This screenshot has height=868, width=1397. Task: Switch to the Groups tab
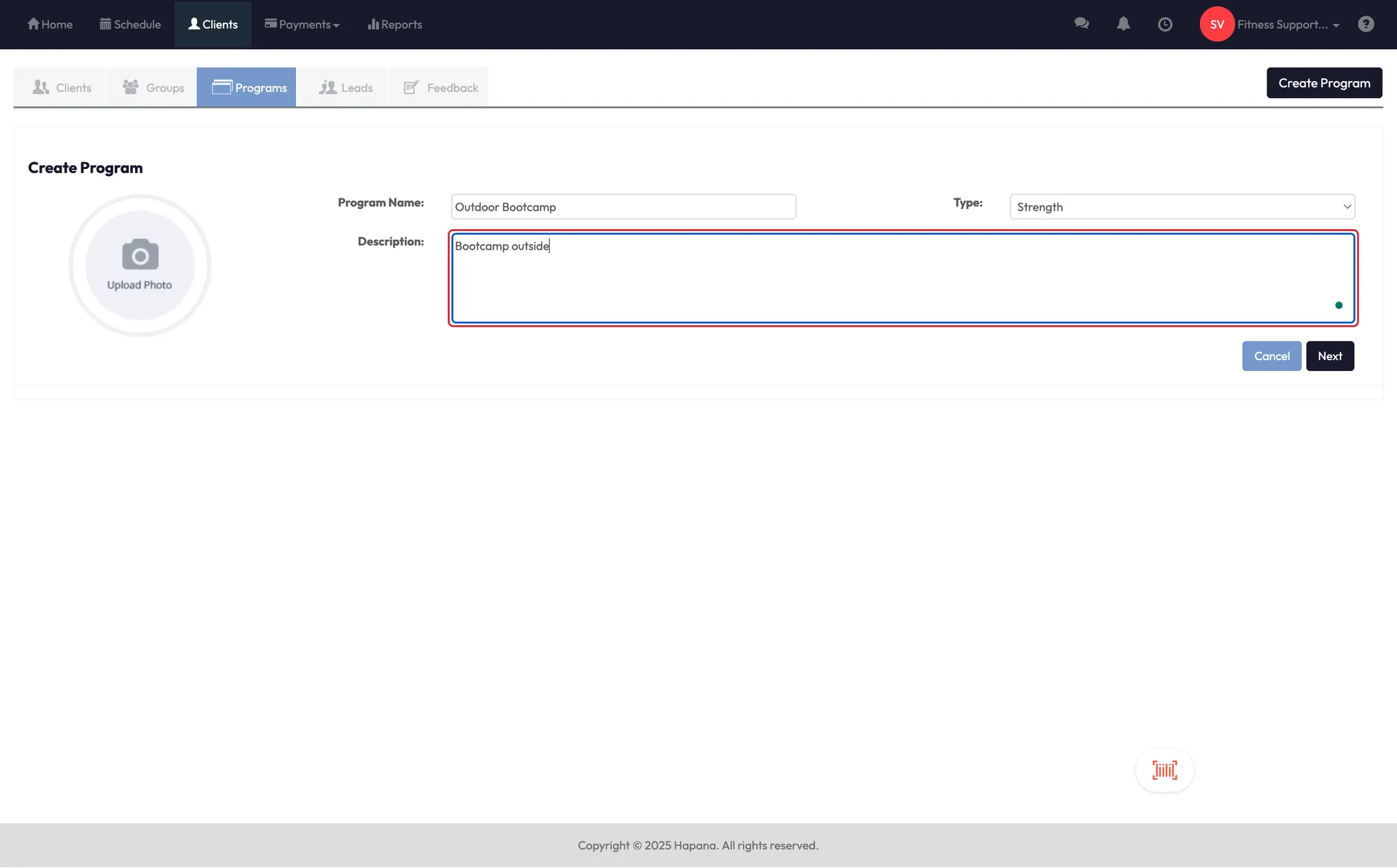(153, 87)
